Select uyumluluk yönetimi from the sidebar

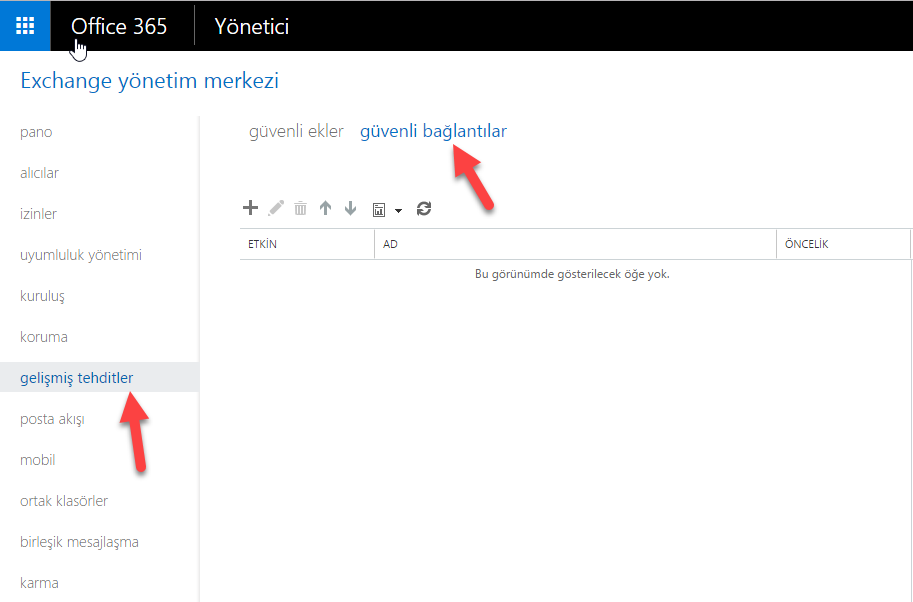pos(81,255)
